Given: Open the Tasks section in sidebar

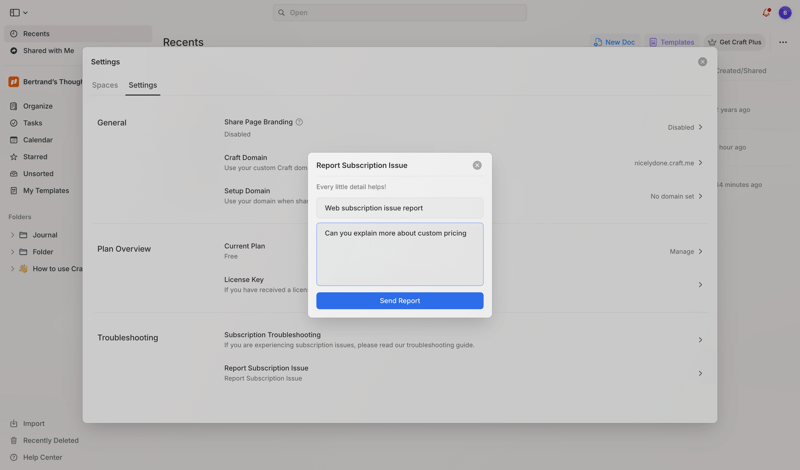Looking at the screenshot, I should click(33, 123).
